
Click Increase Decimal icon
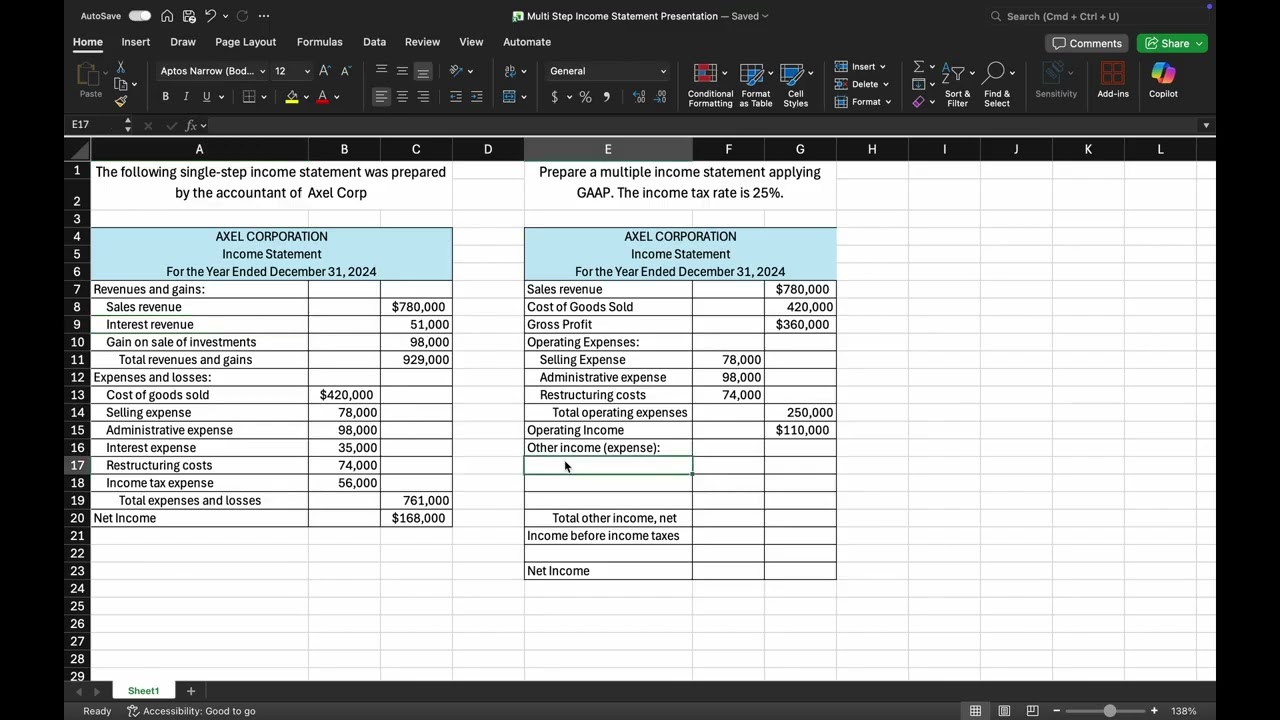pyautogui.click(x=639, y=97)
